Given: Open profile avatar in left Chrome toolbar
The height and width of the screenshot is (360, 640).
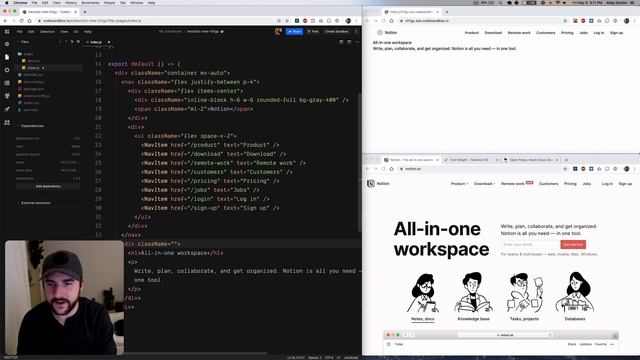Looking at the screenshot, I should pos(348,20).
